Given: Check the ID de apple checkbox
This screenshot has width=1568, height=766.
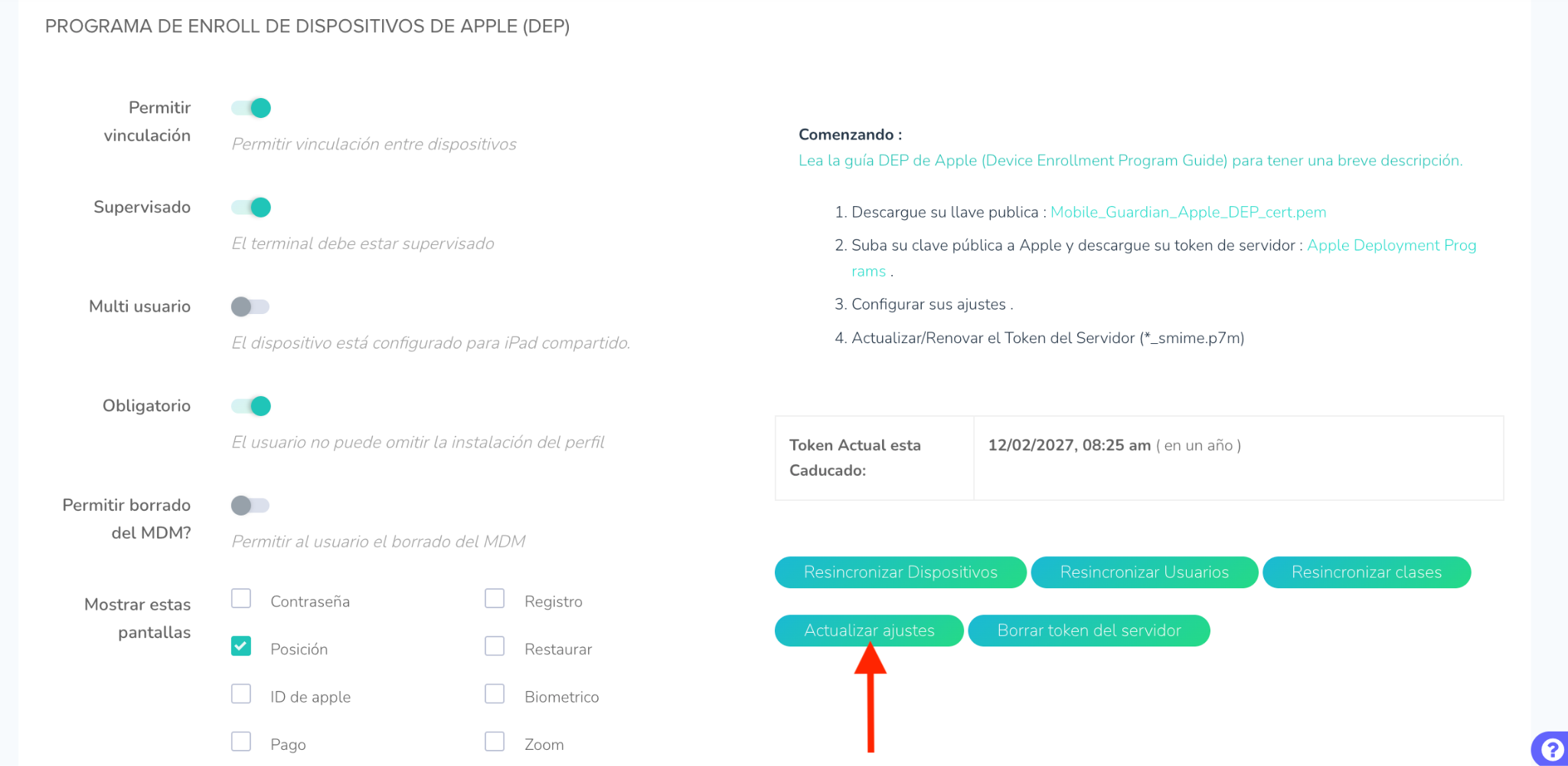Looking at the screenshot, I should point(241,694).
